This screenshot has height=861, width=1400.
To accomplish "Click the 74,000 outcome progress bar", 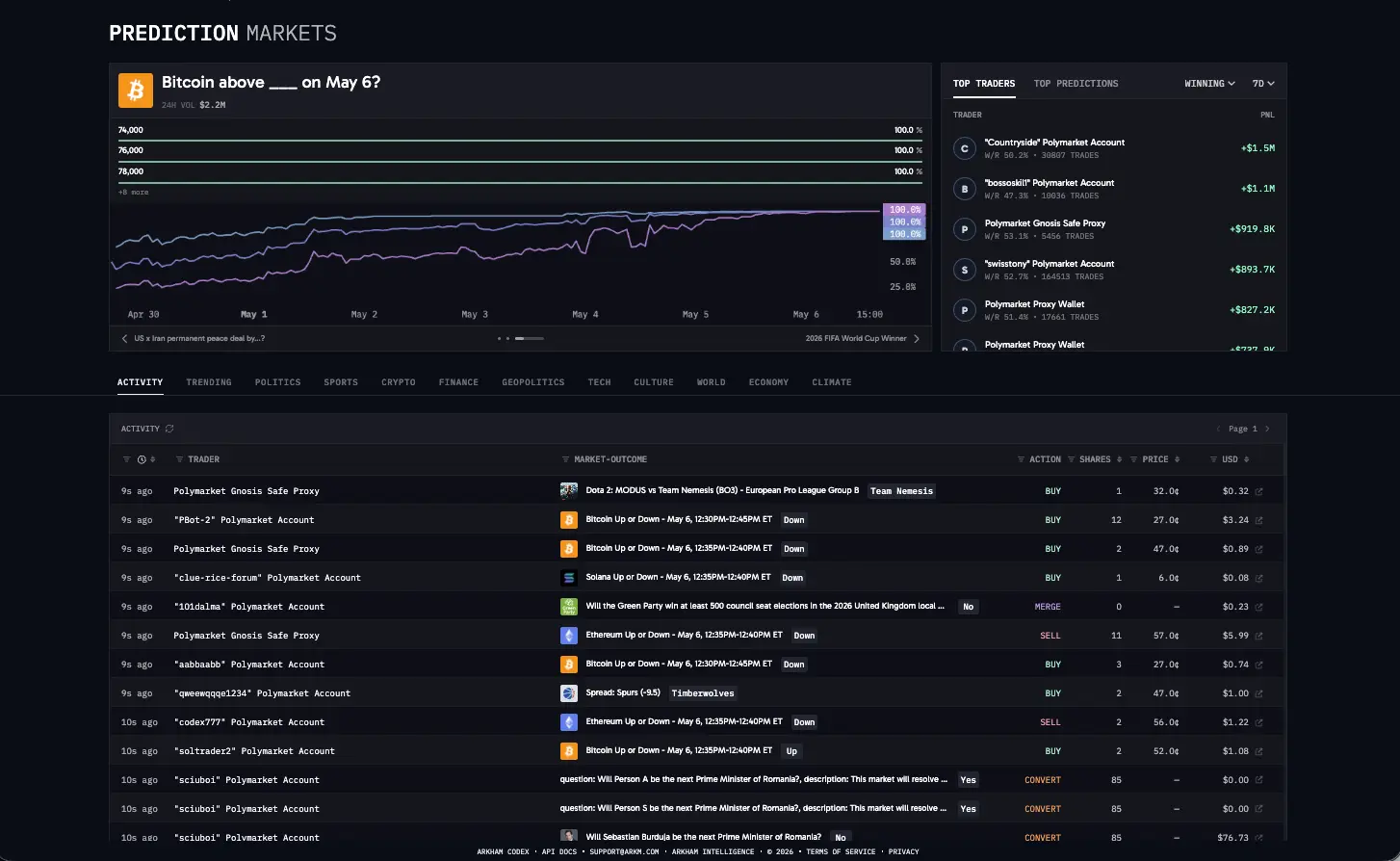I will 520,141.
